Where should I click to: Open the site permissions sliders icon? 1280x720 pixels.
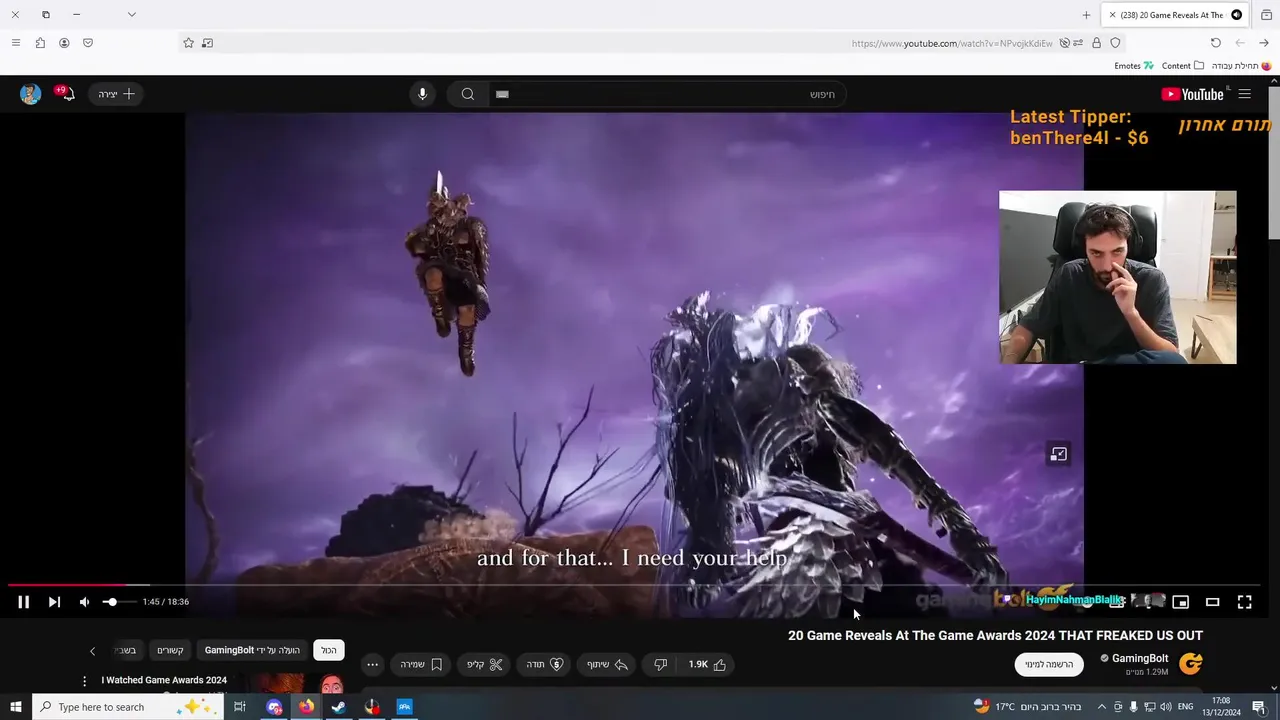(x=1079, y=43)
